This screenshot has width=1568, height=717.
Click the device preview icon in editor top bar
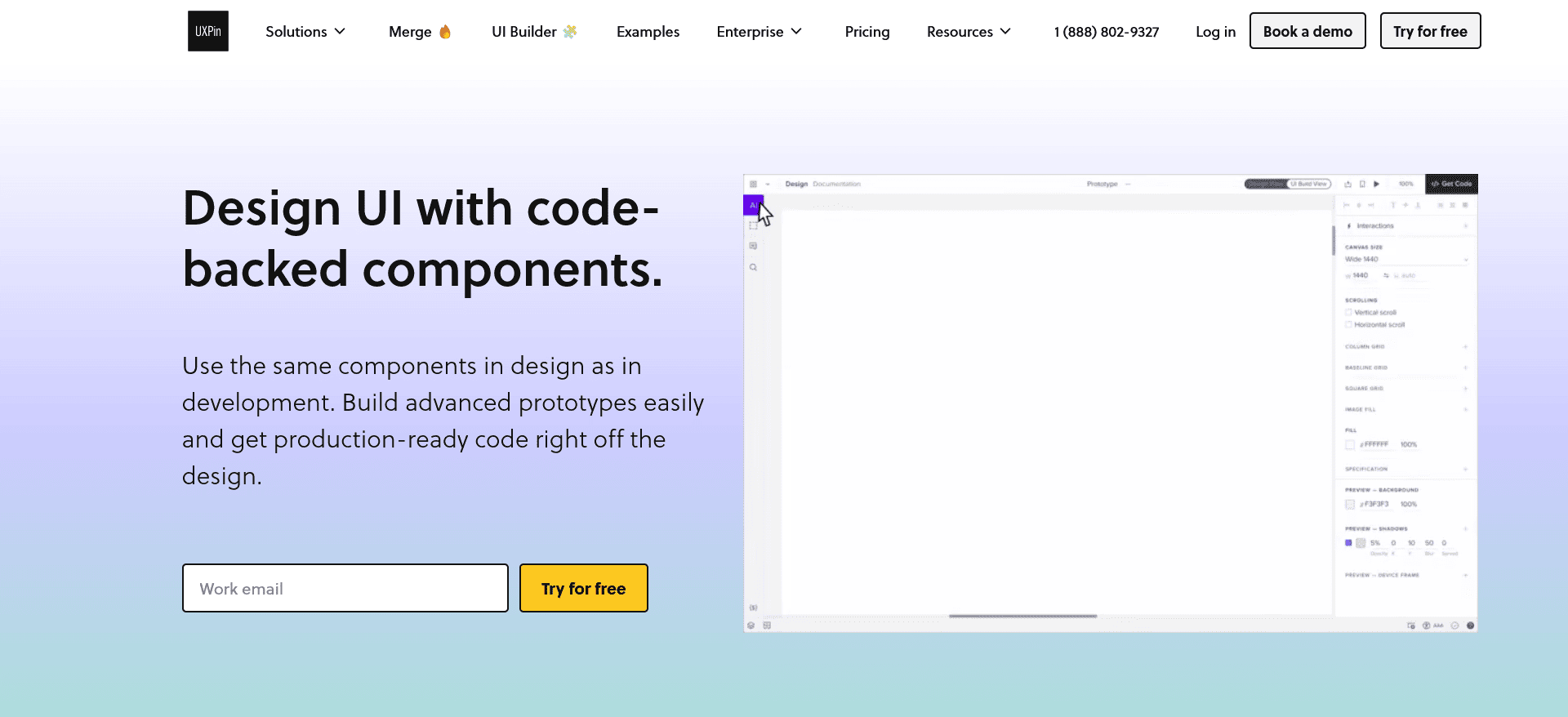[1362, 184]
